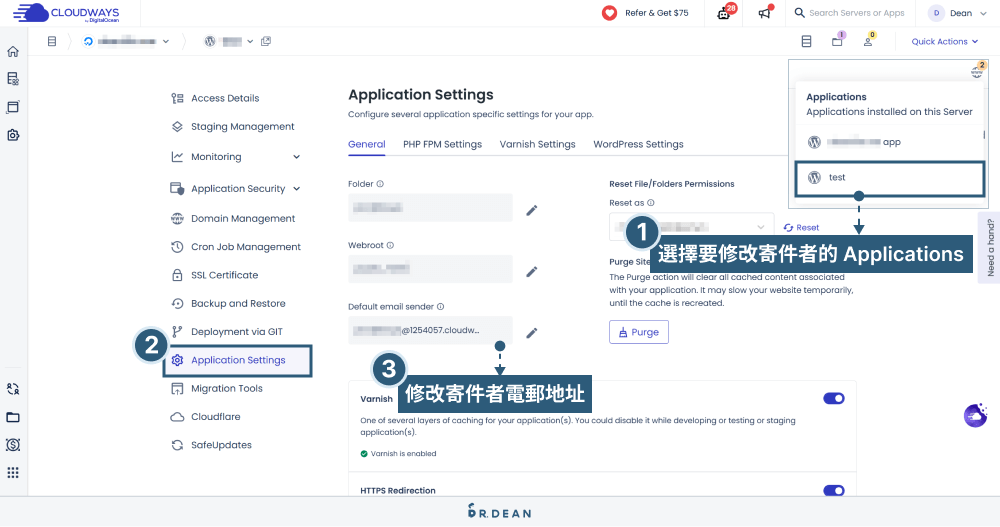This screenshot has width=1000, height=527.
Task: Open the Servers icon in left rail
Action: [x=13, y=79]
